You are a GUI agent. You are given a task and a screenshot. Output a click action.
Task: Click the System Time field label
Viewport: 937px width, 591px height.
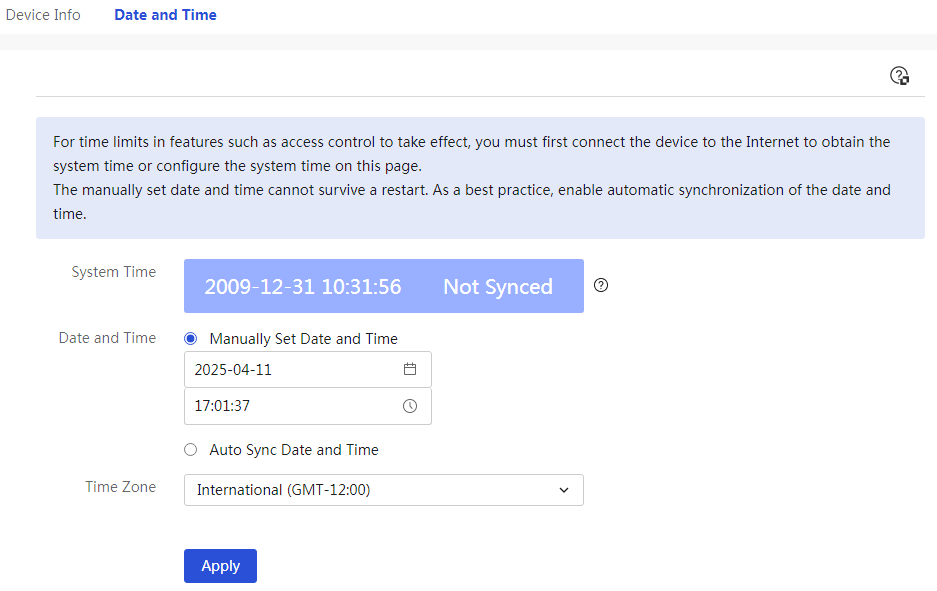pos(114,272)
